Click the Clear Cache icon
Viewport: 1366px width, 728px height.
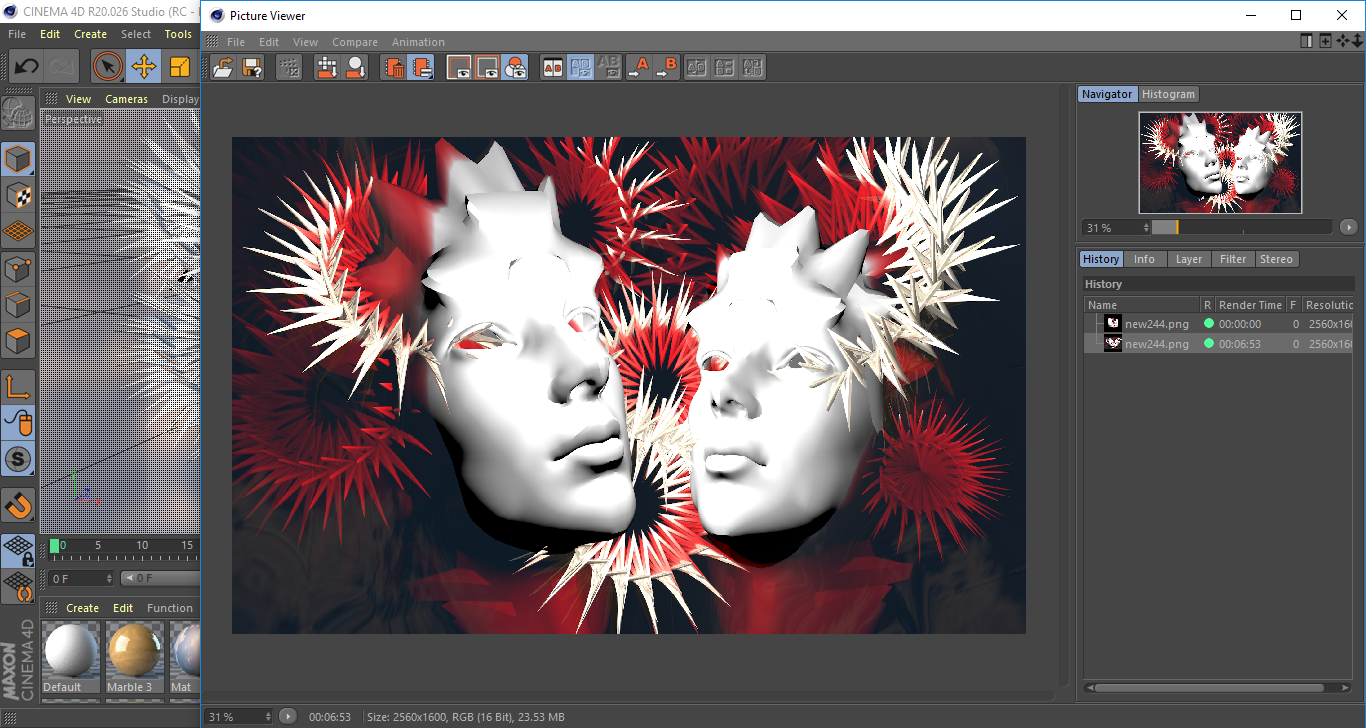click(x=422, y=67)
